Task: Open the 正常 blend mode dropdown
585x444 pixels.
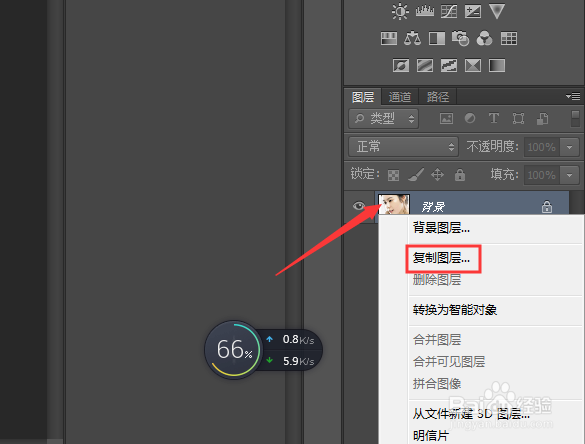Action: click(403, 147)
